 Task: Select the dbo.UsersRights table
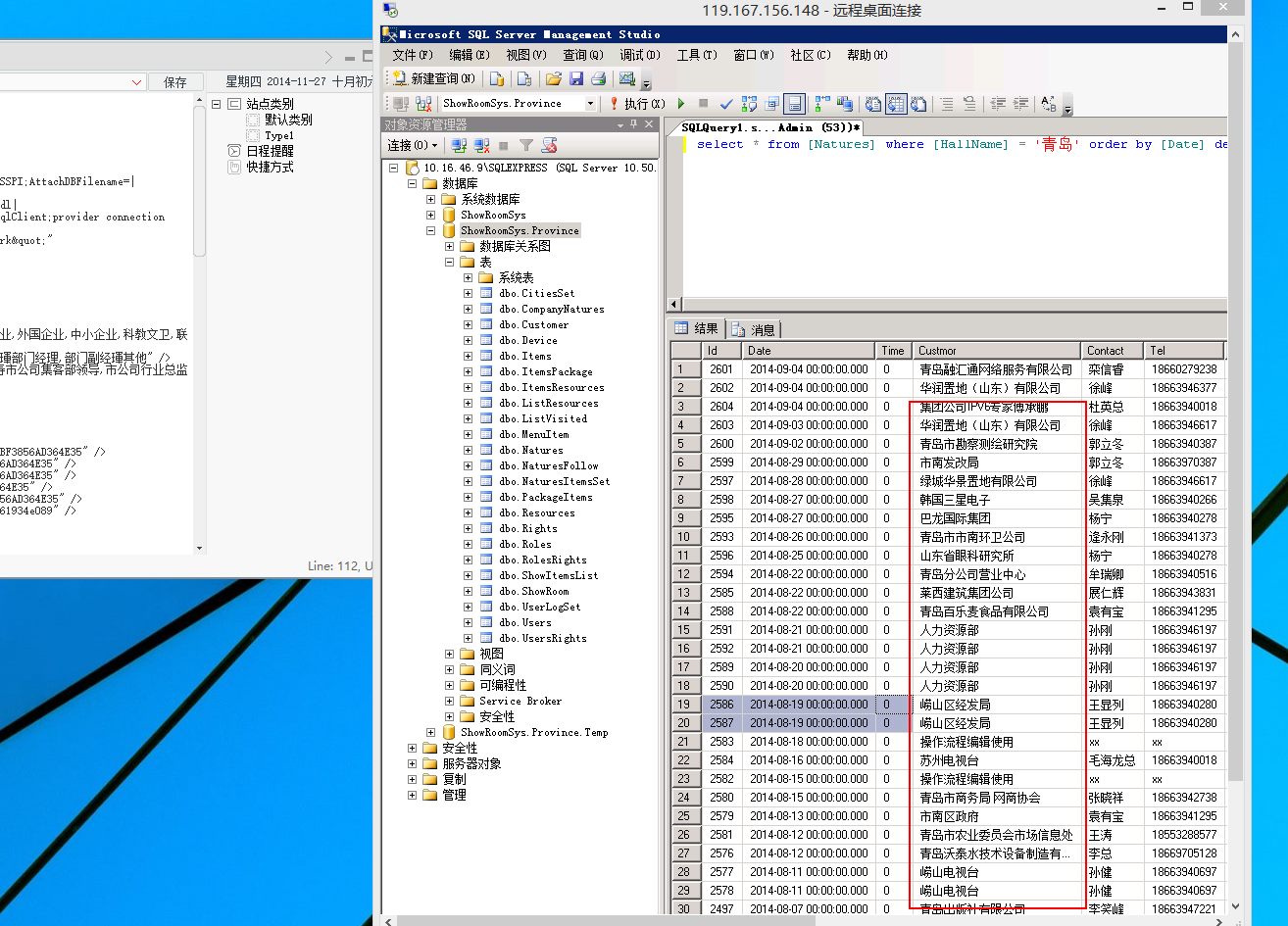(542, 638)
